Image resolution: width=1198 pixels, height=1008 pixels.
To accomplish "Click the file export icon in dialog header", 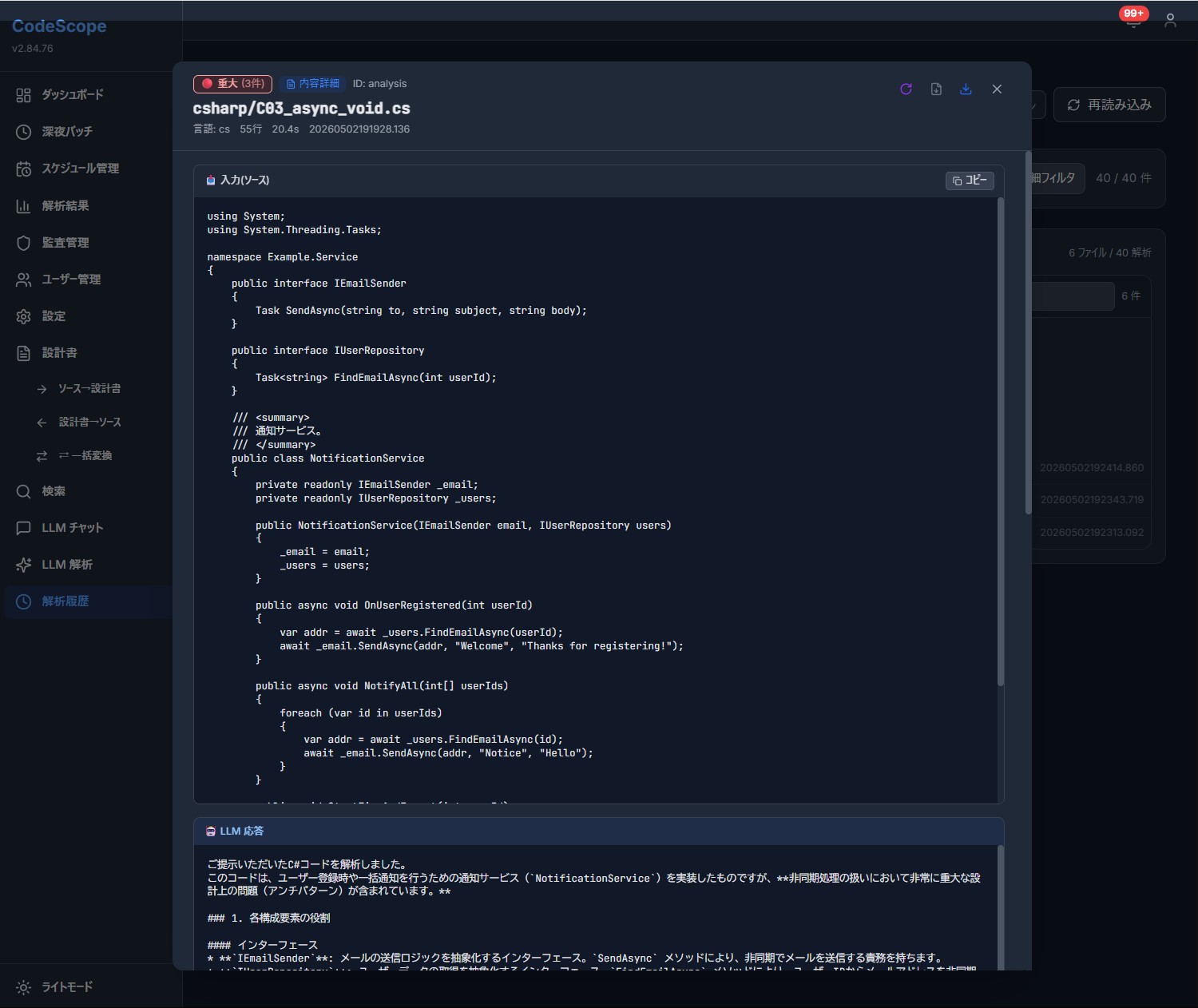I will [x=936, y=89].
